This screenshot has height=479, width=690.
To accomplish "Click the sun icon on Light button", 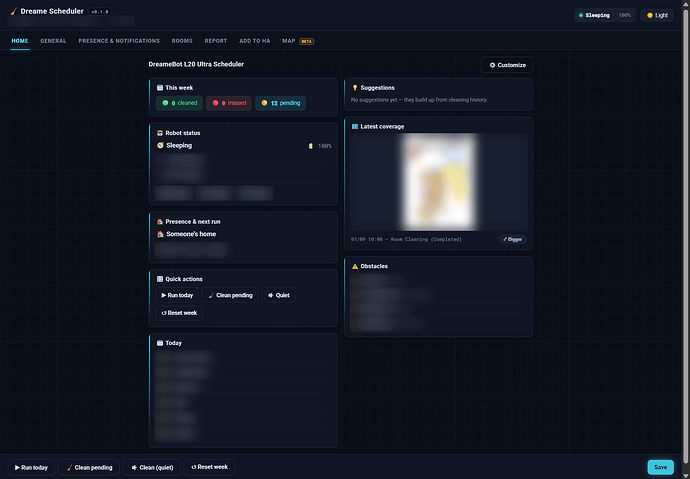I will click(650, 15).
